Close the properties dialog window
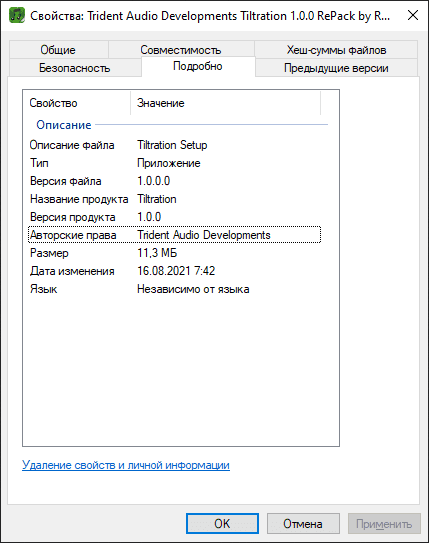This screenshot has height=543, width=429. 413,15
